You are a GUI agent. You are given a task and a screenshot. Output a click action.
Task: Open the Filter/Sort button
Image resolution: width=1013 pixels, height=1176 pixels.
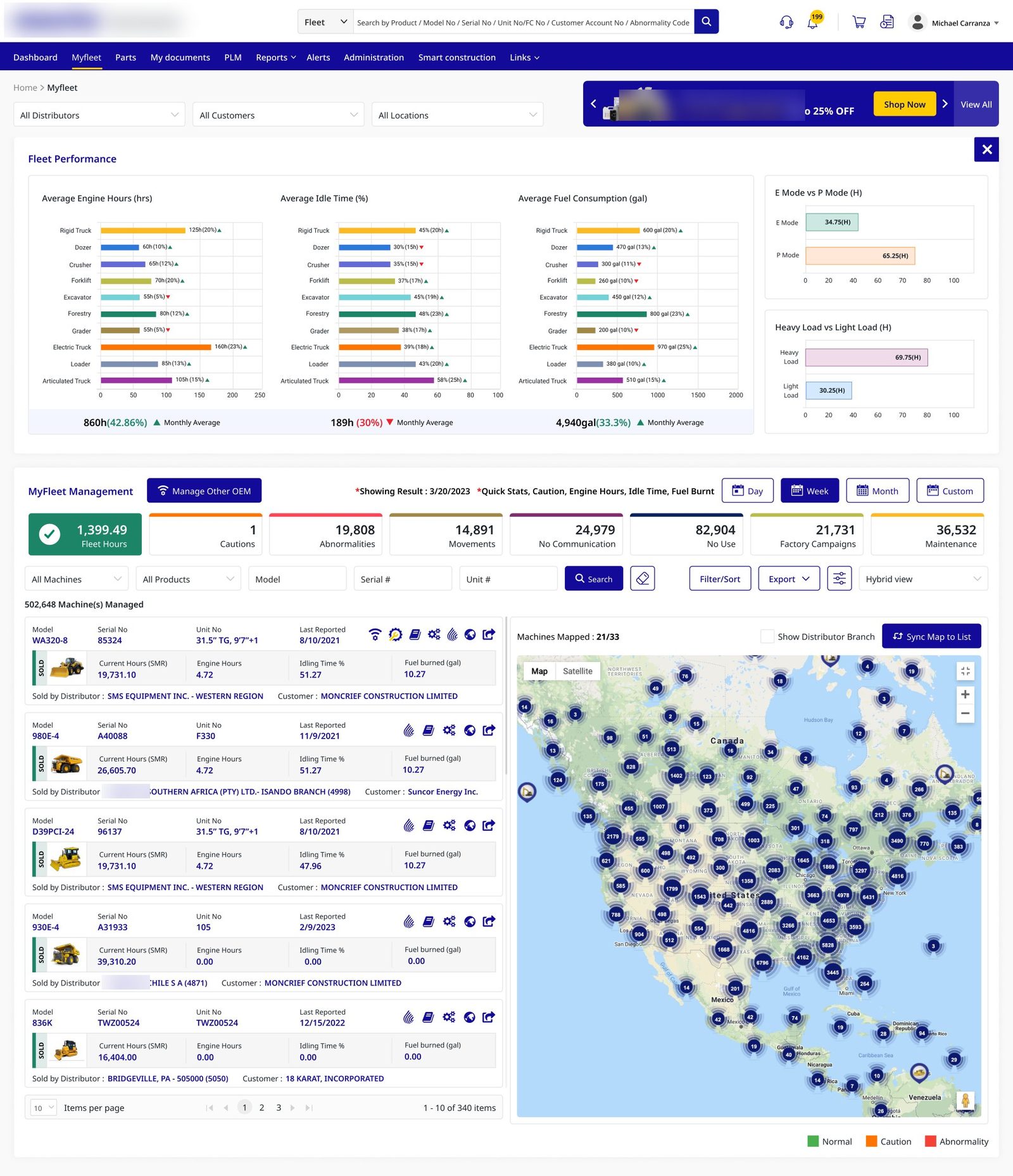click(x=720, y=579)
